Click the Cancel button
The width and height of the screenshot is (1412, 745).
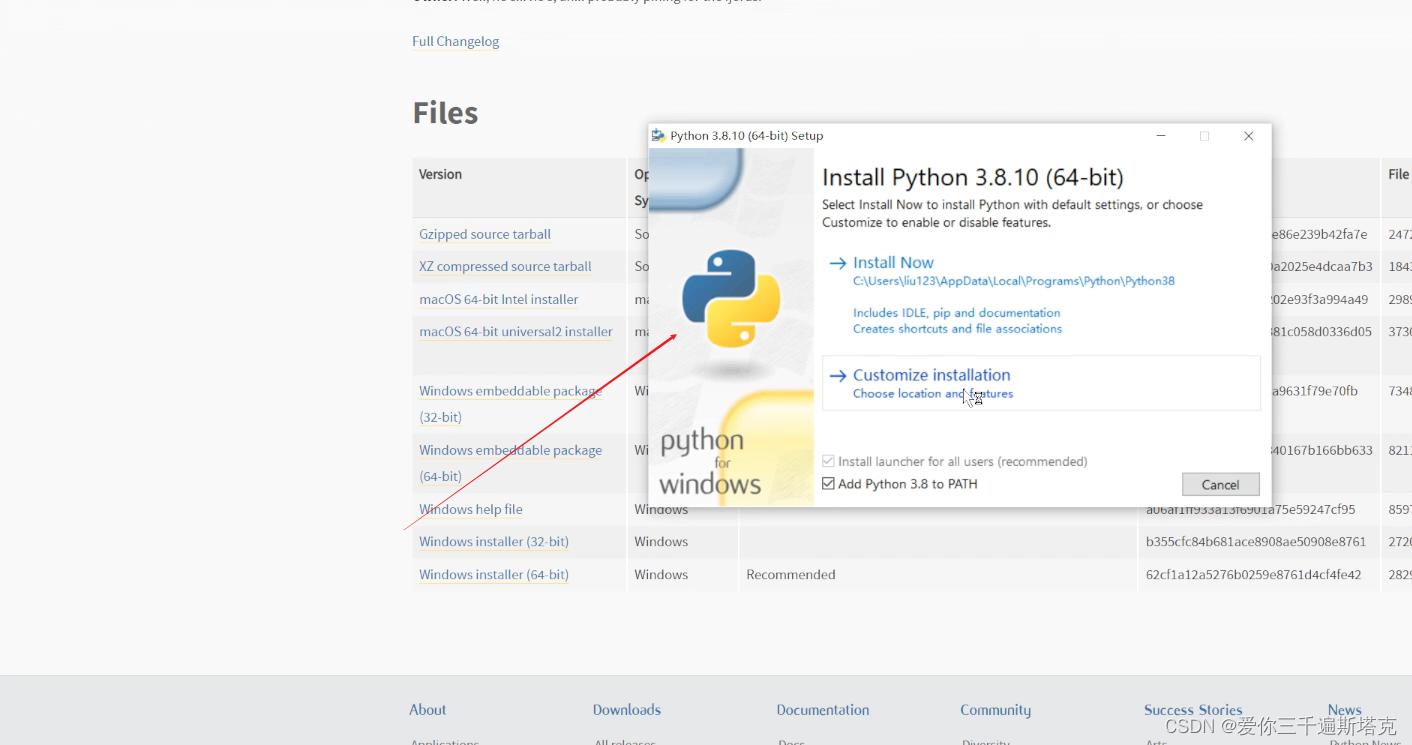pos(1220,484)
